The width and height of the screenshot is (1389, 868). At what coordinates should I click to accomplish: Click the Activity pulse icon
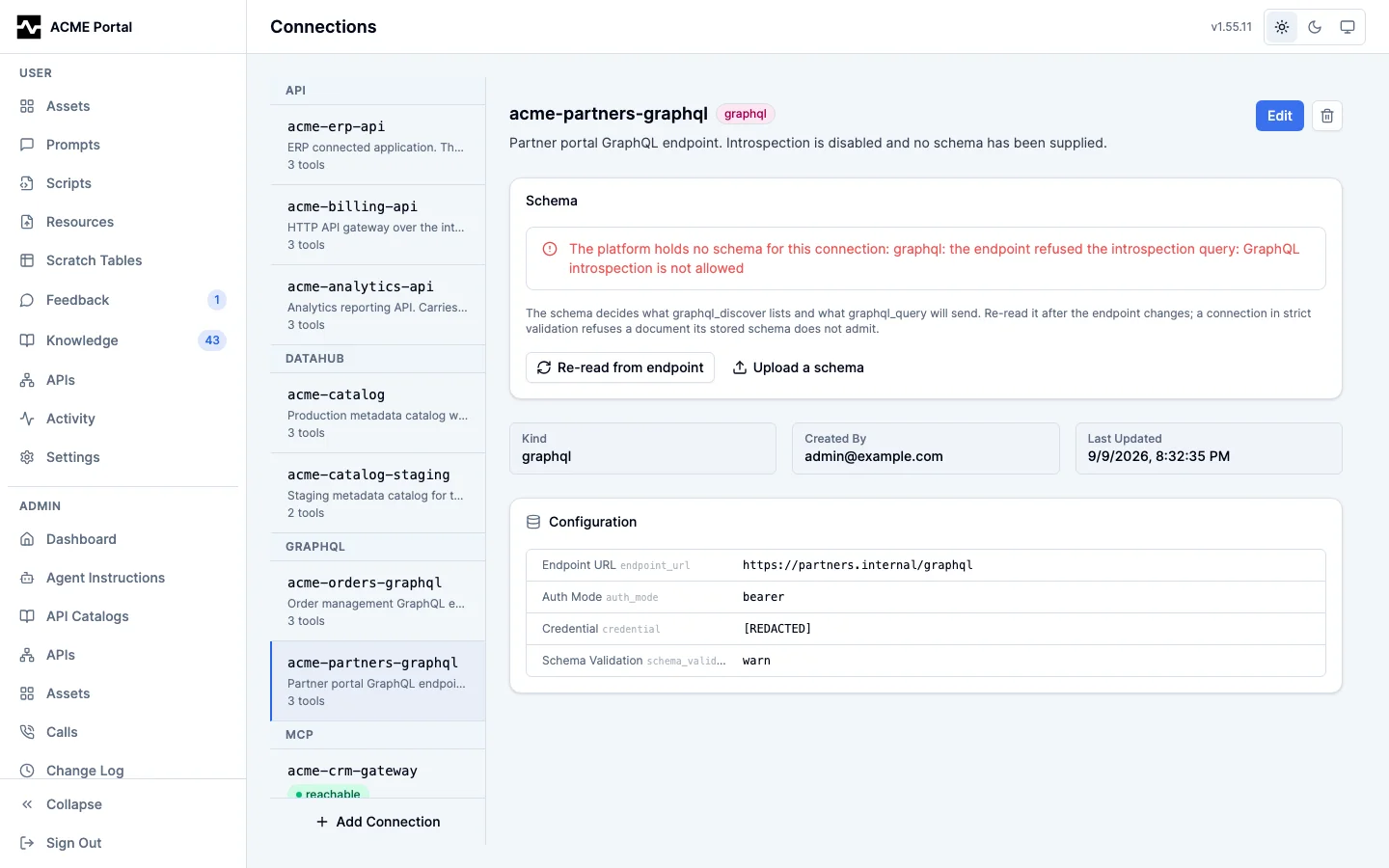tap(27, 419)
